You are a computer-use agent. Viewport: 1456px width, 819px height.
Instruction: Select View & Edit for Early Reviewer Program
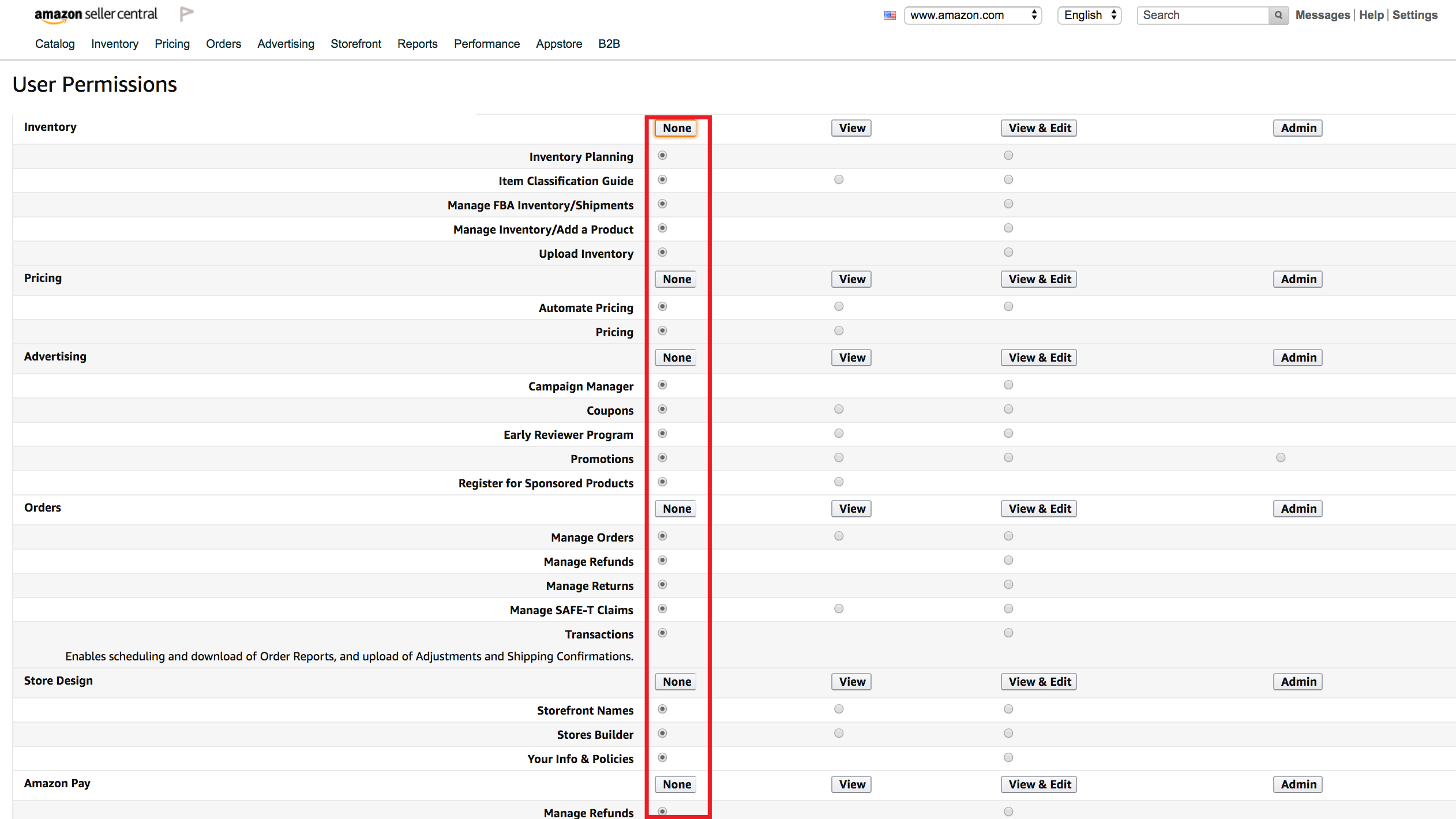tap(1008, 433)
